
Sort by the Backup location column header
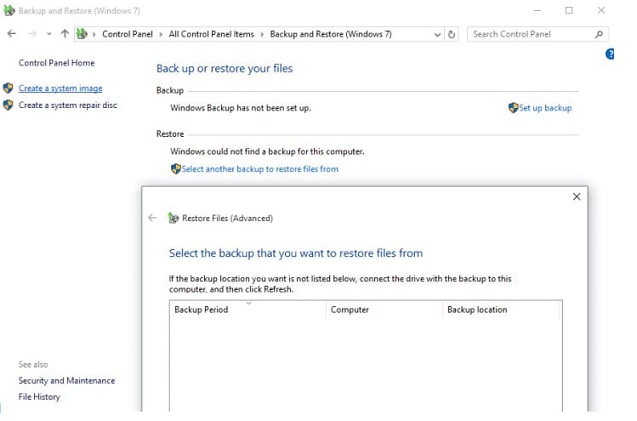pyautogui.click(x=501, y=310)
